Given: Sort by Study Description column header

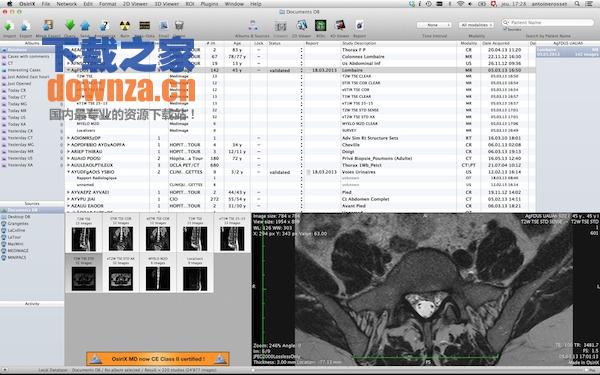Looking at the screenshot, I should [399, 43].
